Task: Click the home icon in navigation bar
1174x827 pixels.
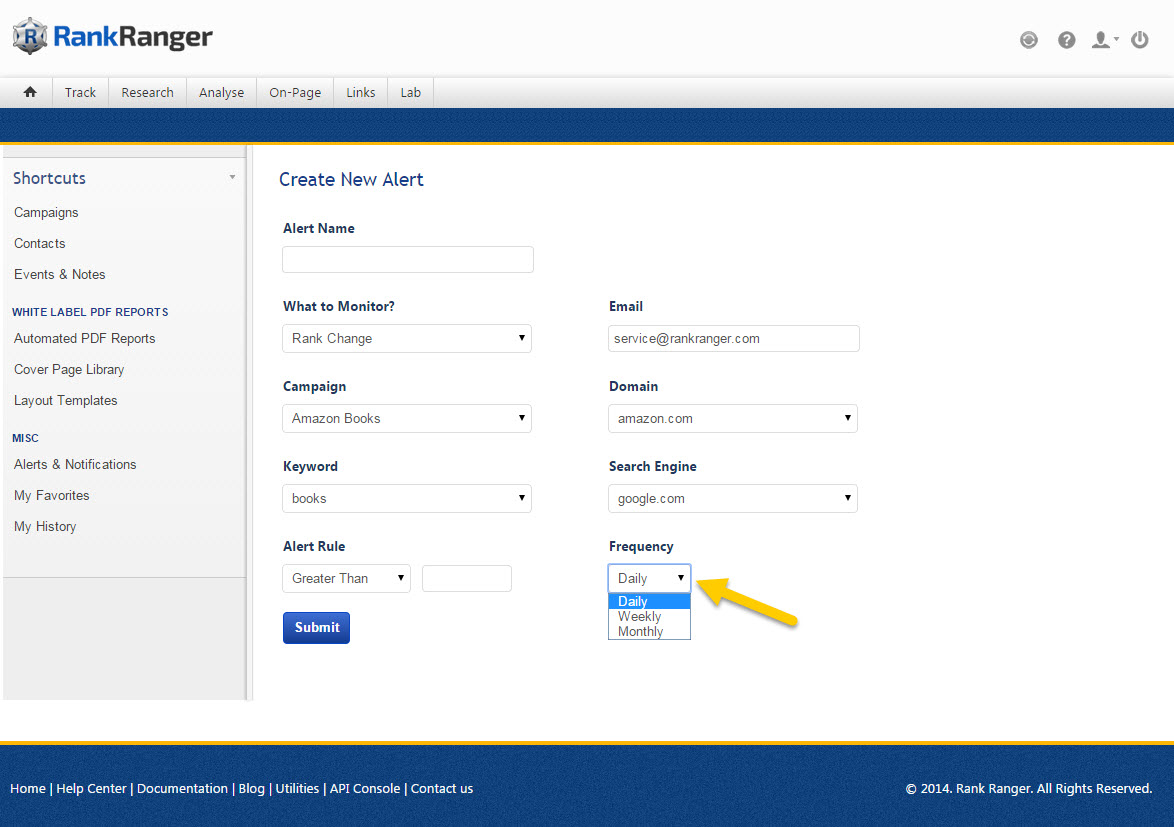Action: click(30, 92)
